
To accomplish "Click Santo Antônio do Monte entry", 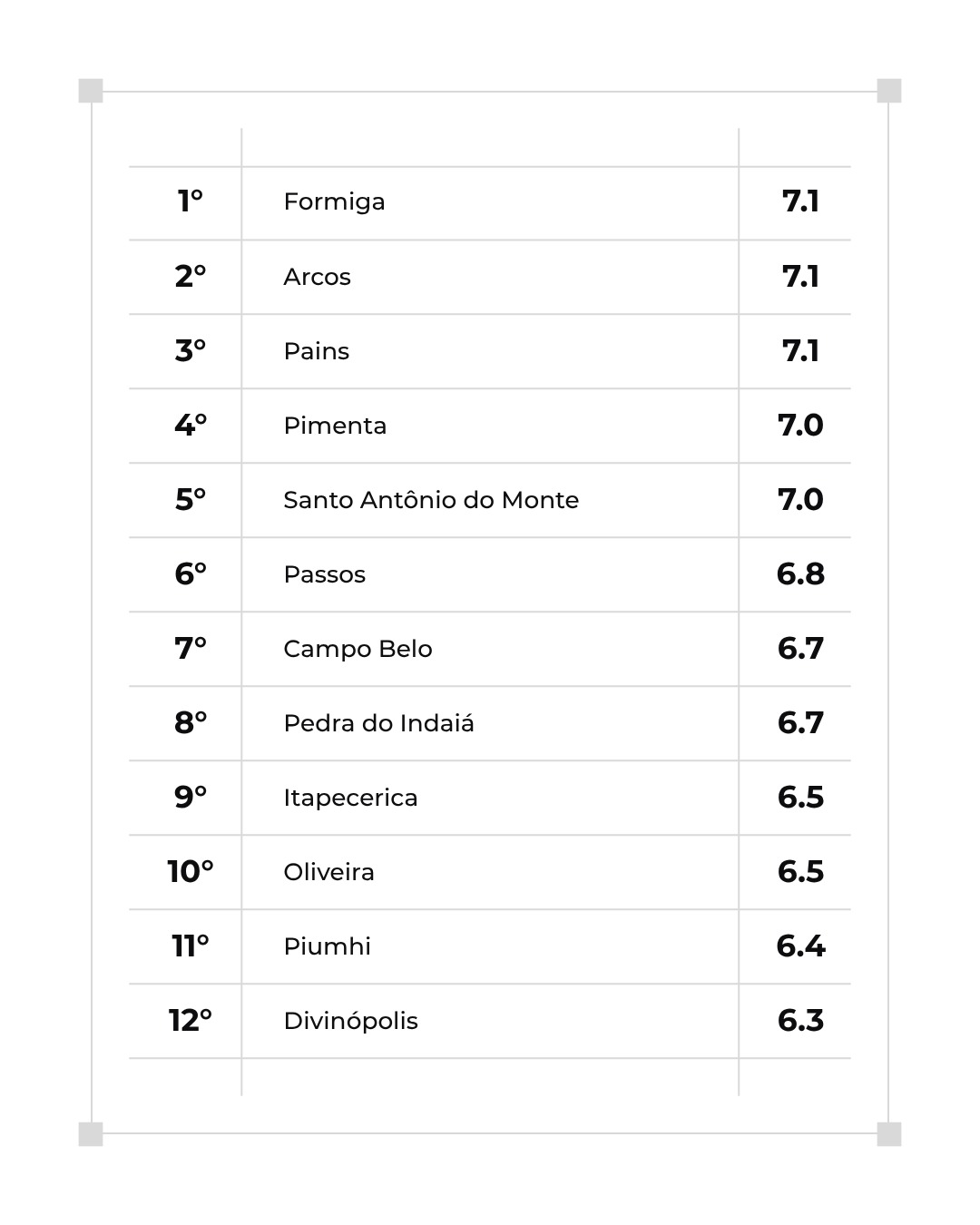I will pos(431,500).
